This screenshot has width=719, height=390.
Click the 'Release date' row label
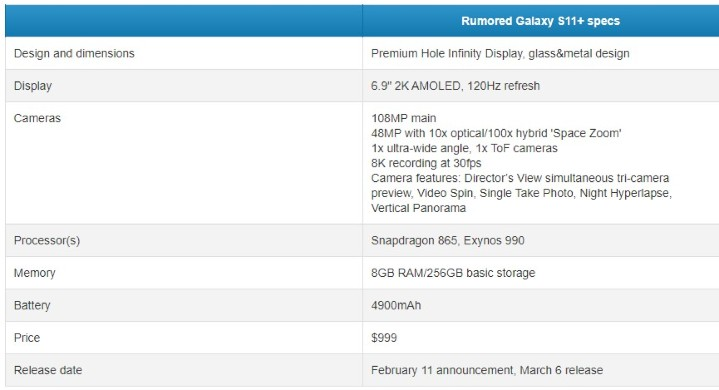pos(48,370)
